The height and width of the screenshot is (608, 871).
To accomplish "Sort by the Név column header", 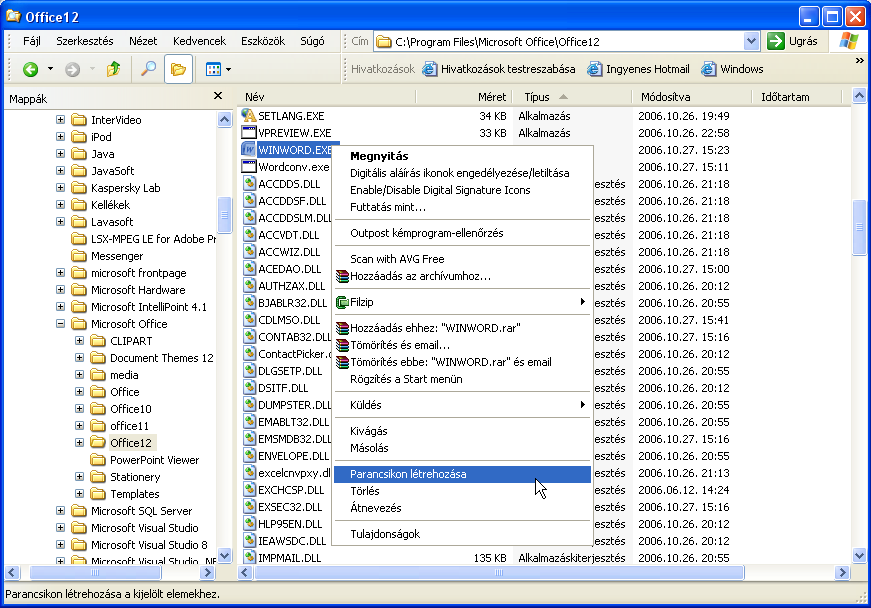I will click(x=327, y=97).
